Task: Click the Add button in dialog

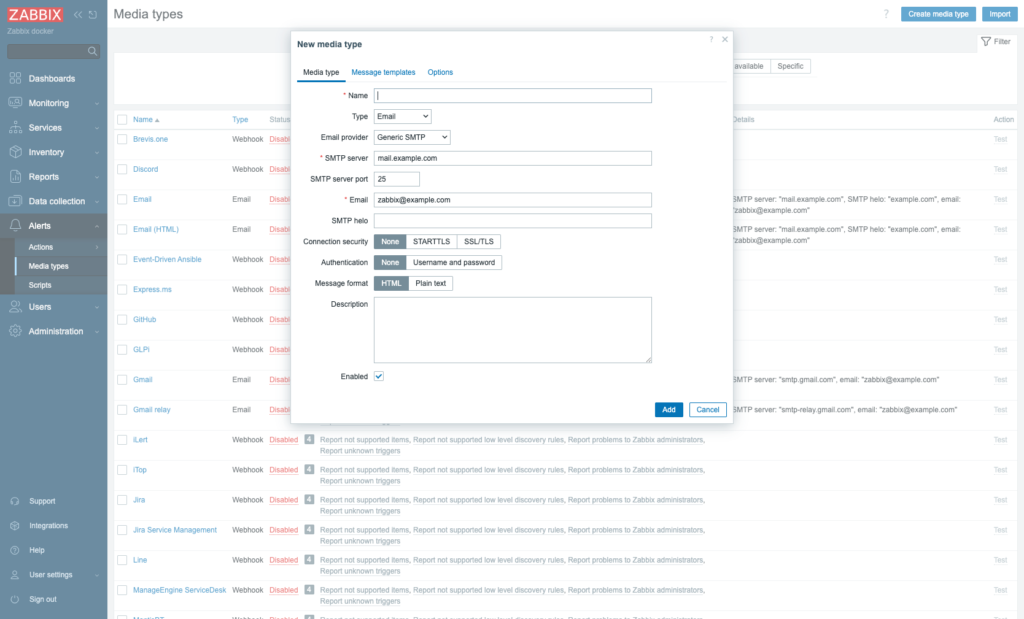Action: pos(669,409)
